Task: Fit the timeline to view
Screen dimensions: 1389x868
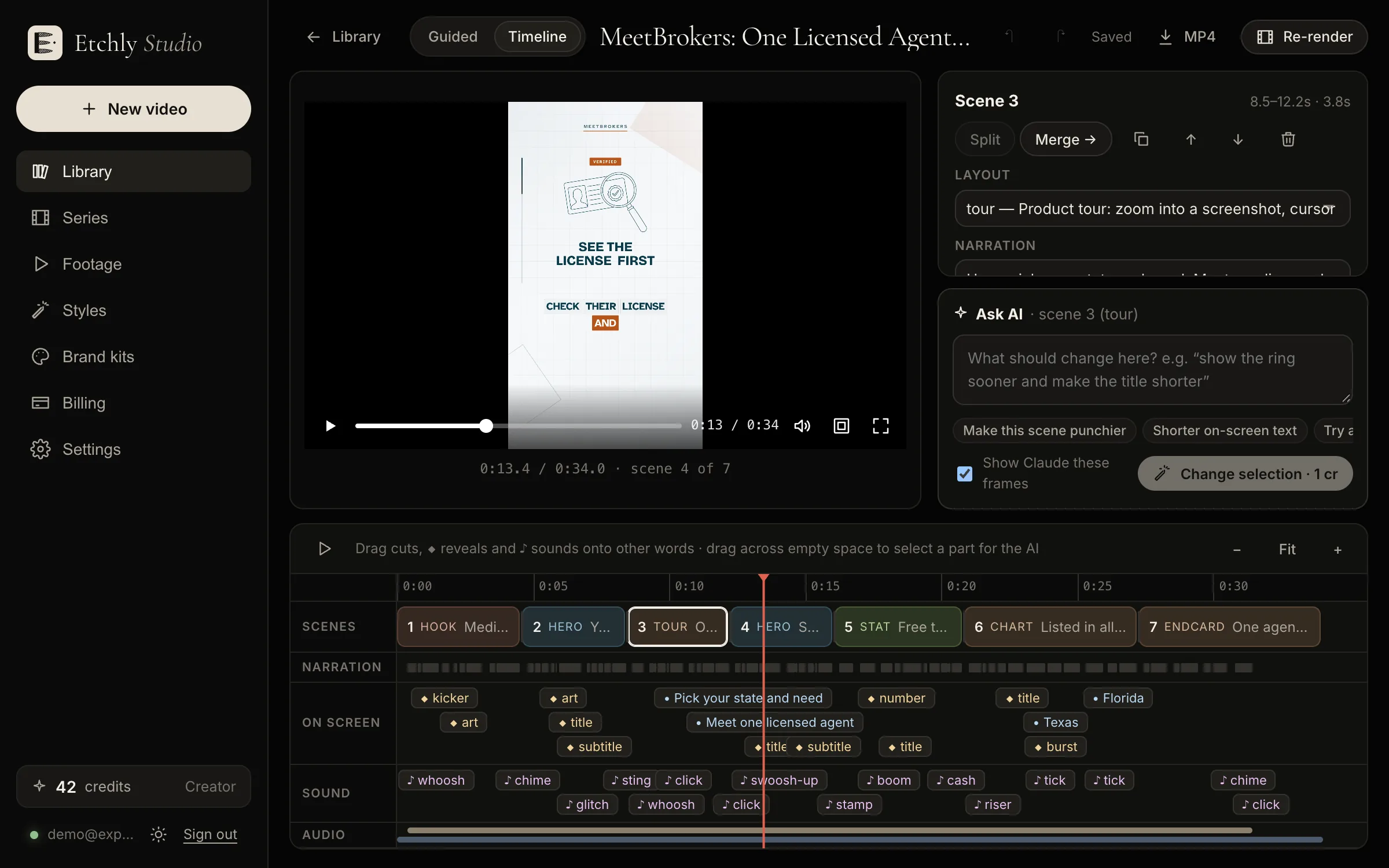Action: pyautogui.click(x=1287, y=549)
